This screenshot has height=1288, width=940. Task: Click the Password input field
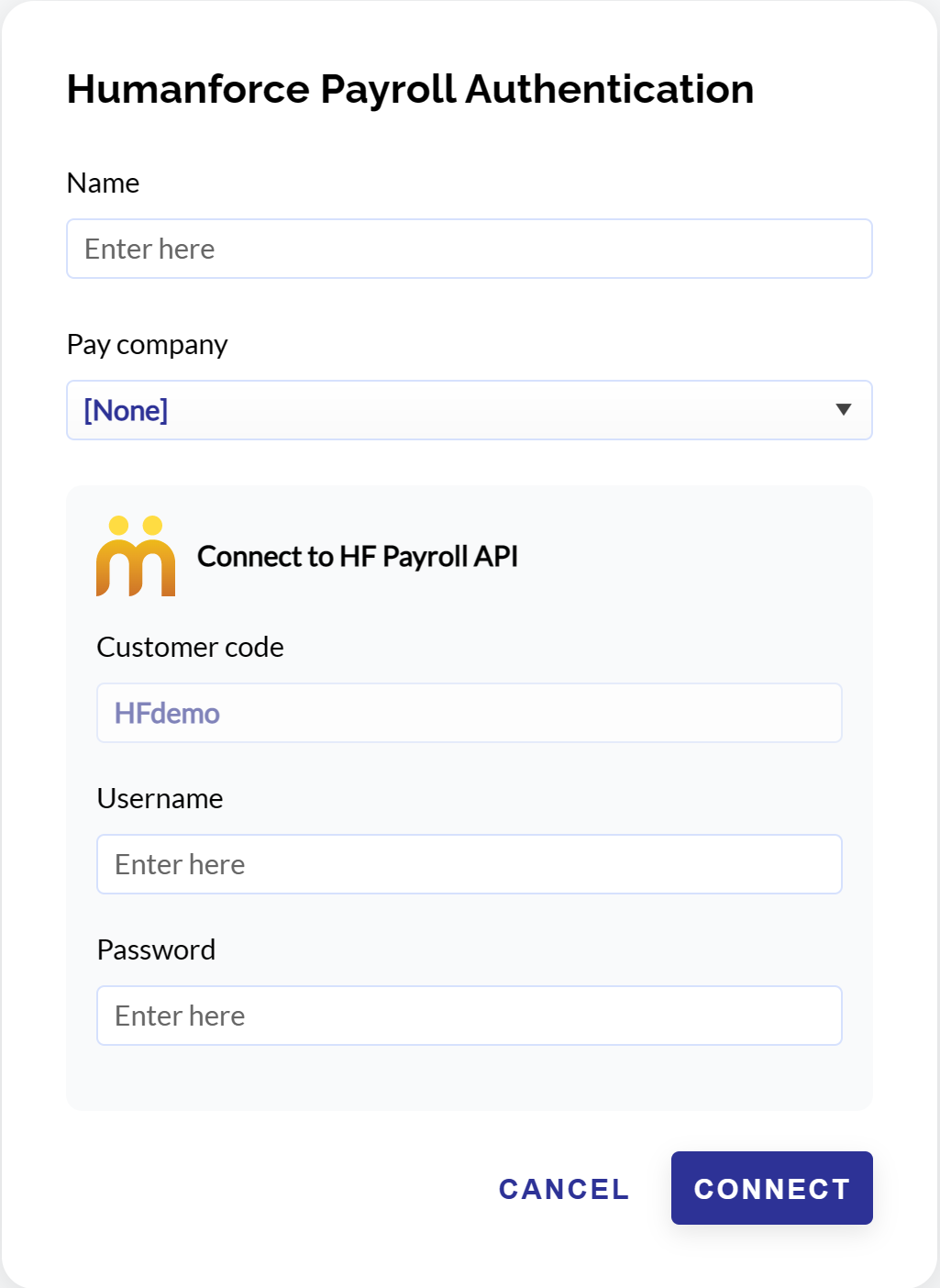pos(470,1015)
